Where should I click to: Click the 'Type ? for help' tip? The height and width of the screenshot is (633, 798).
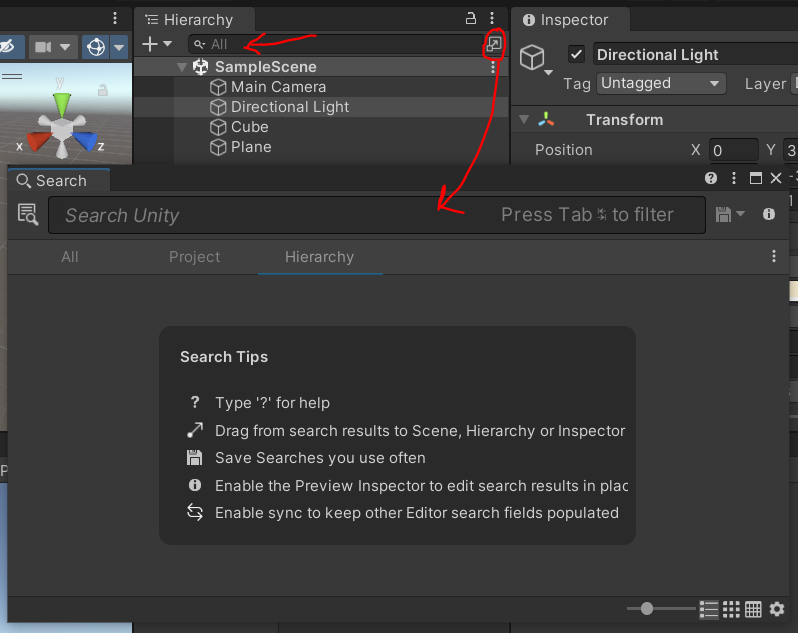click(x=272, y=403)
